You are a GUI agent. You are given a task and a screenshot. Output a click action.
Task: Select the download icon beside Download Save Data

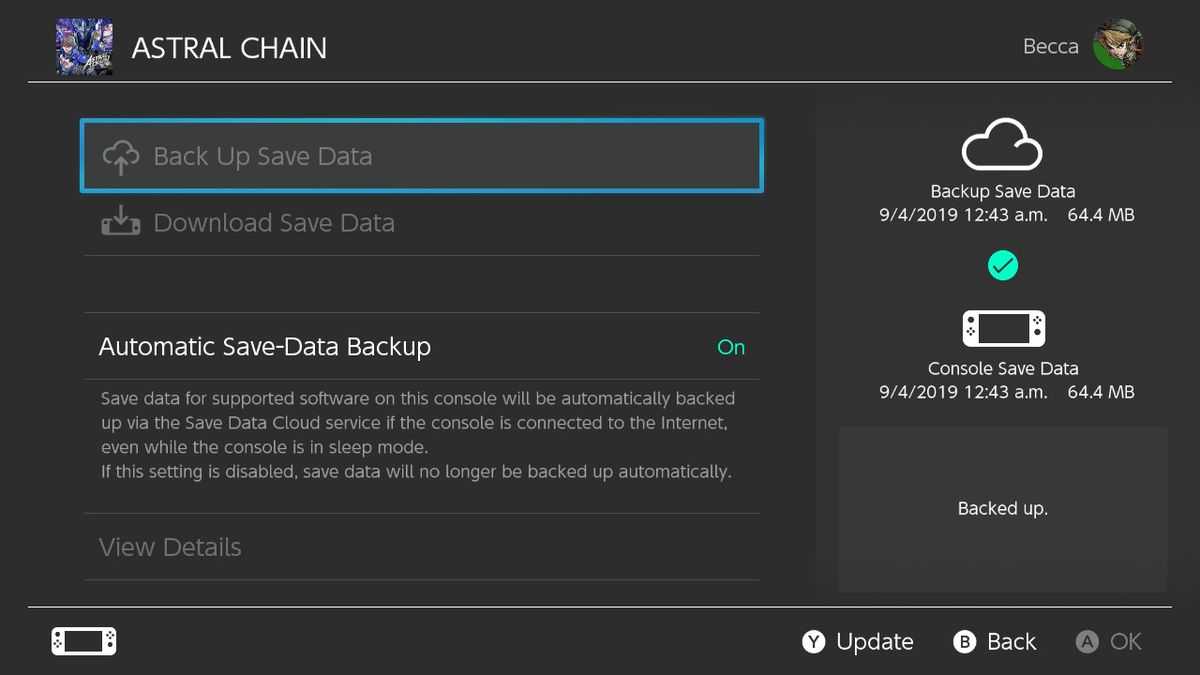click(121, 222)
